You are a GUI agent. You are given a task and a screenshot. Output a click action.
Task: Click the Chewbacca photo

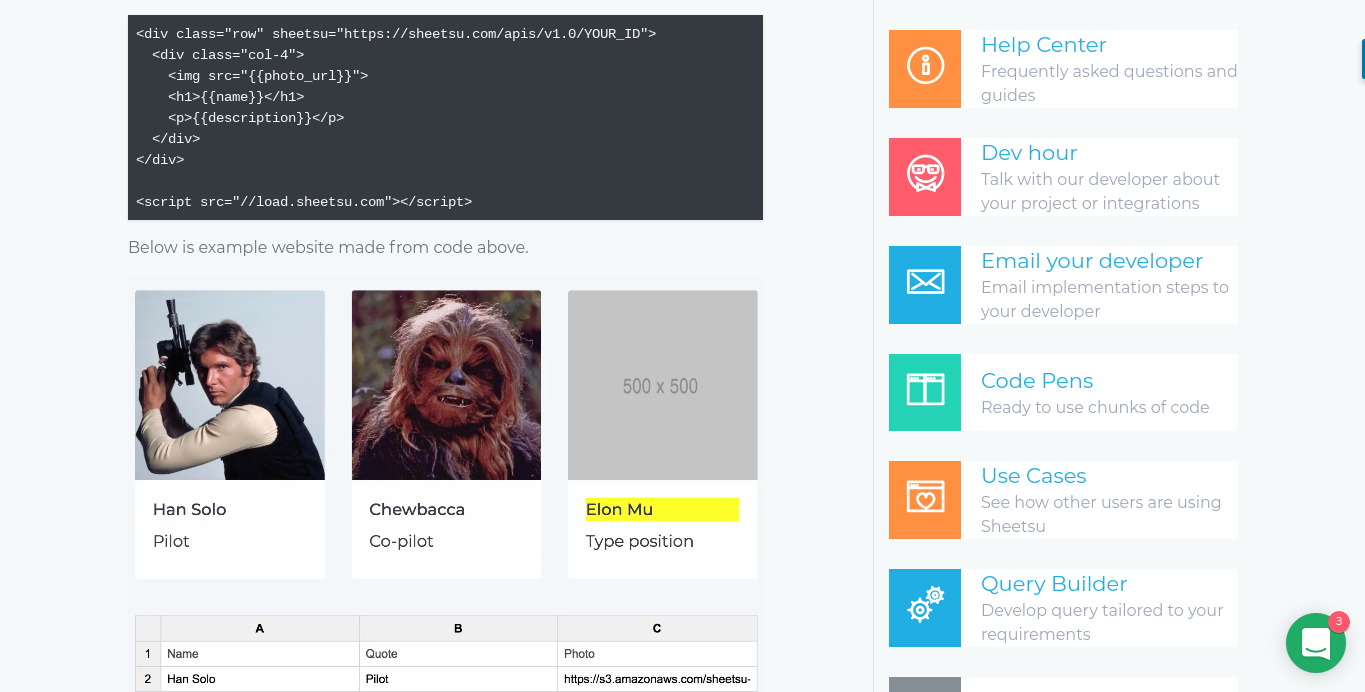(x=446, y=385)
